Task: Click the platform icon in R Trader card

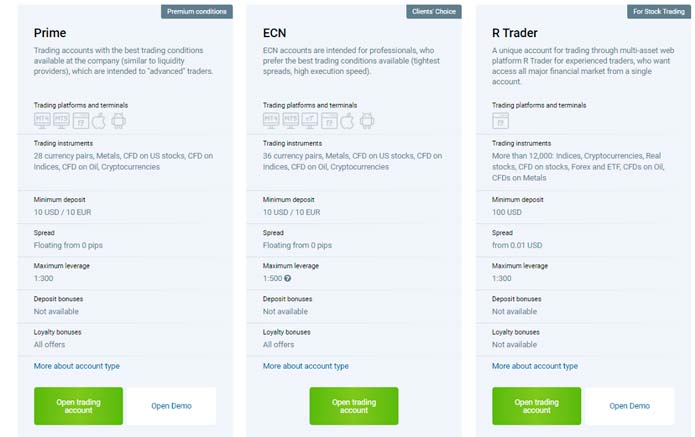Action: click(500, 121)
